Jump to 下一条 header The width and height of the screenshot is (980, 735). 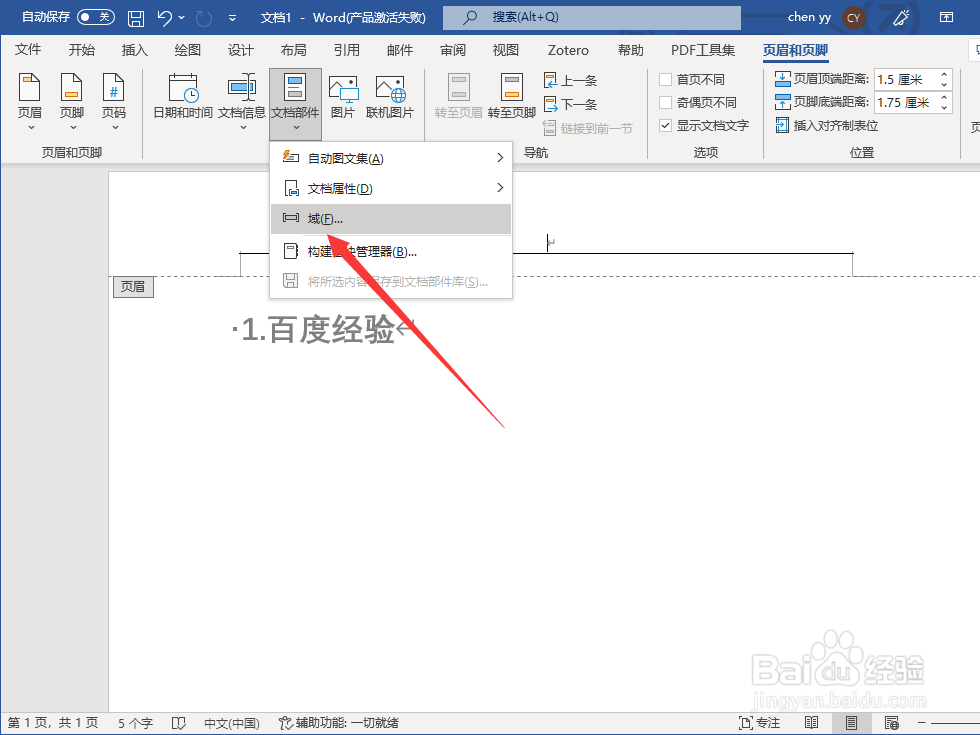point(570,104)
